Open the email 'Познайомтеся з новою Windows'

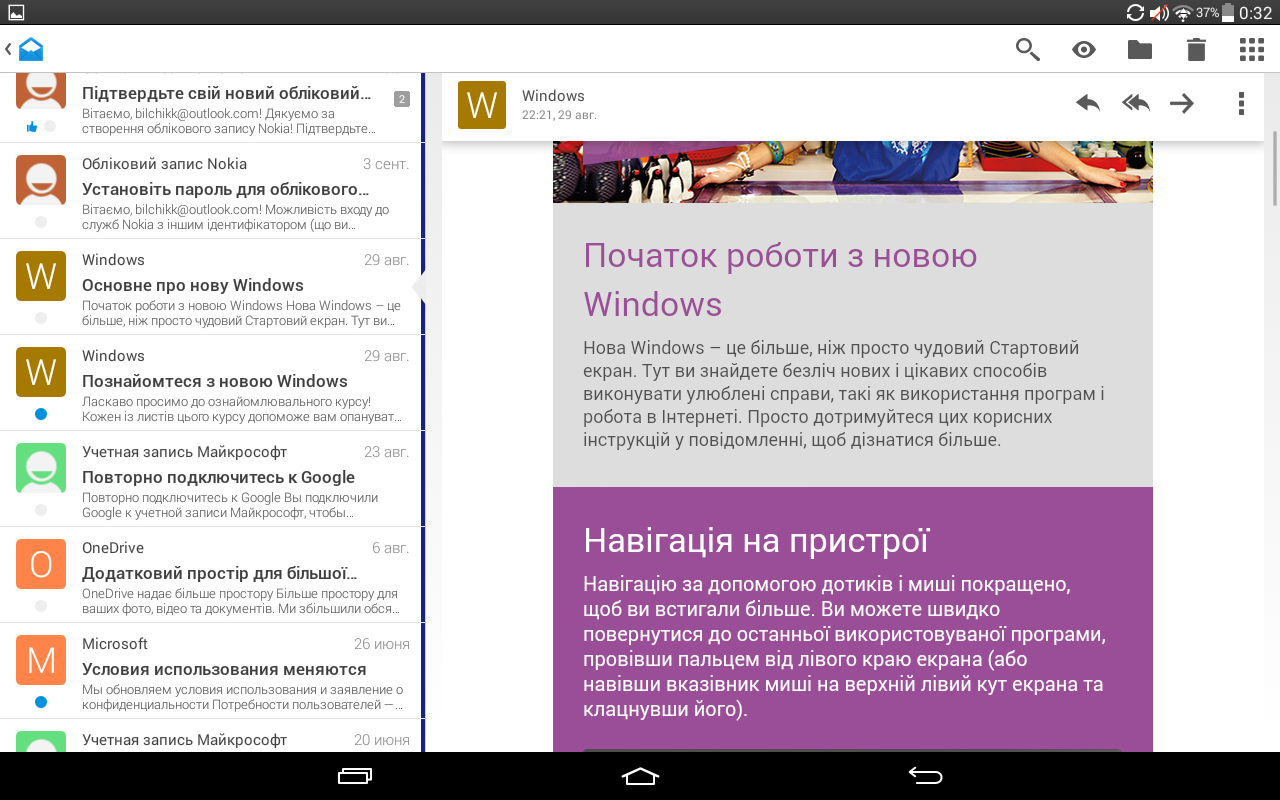coord(210,383)
